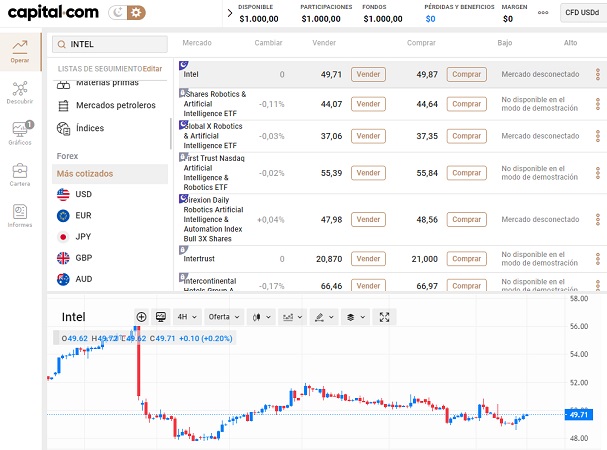
Task: Open the 4H timeframe dropdown
Action: 187,317
